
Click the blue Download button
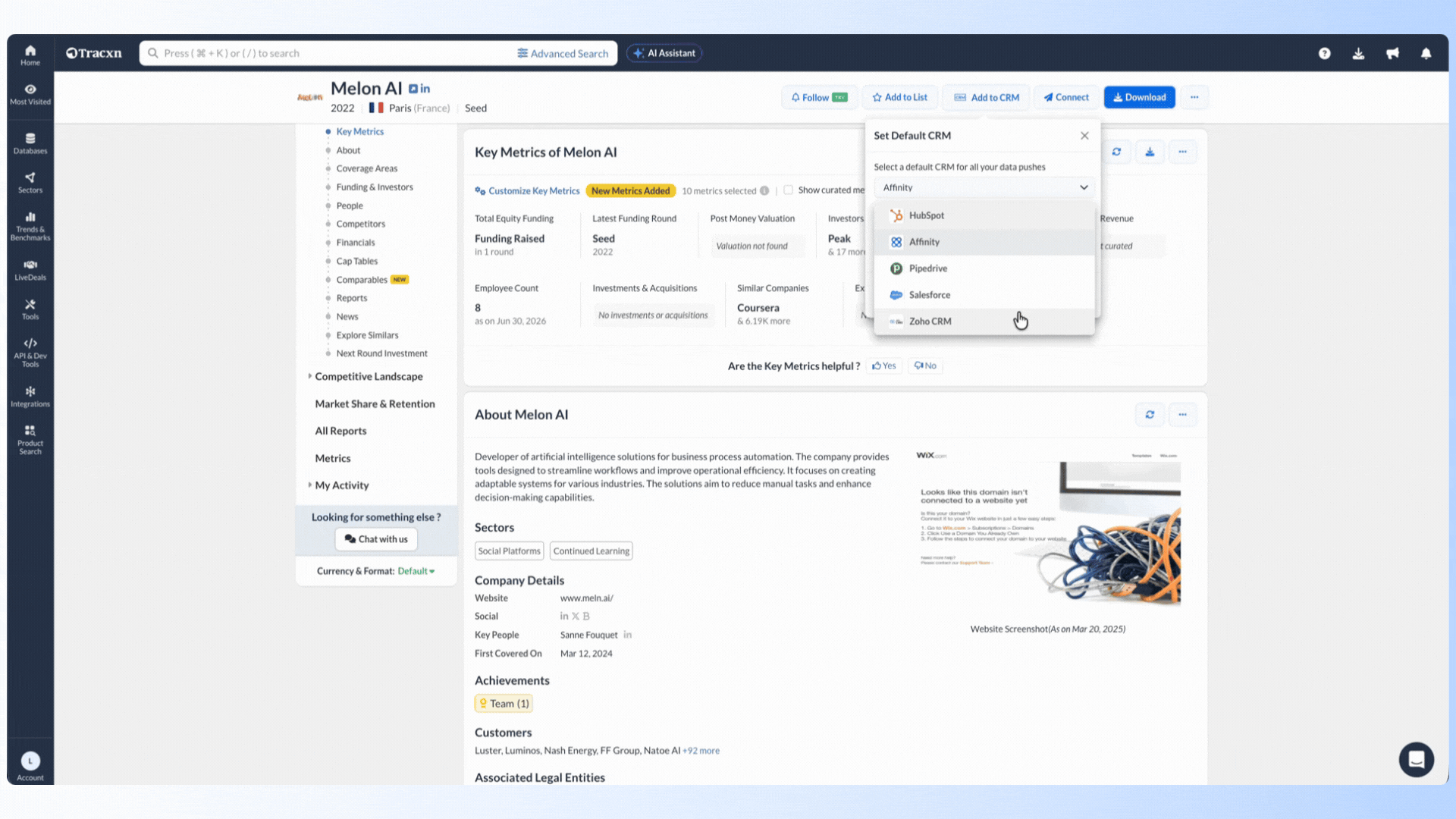tap(1139, 97)
